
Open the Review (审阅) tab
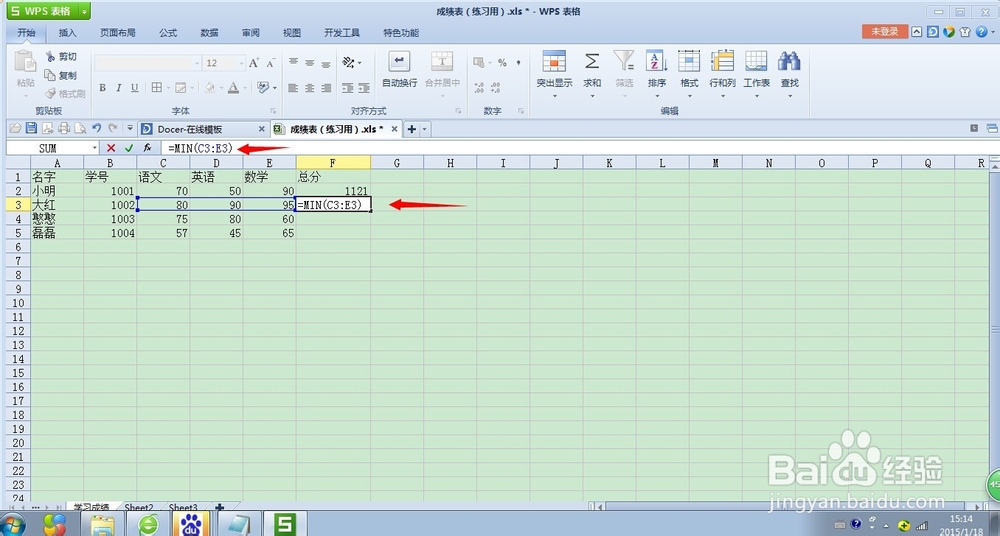[251, 33]
